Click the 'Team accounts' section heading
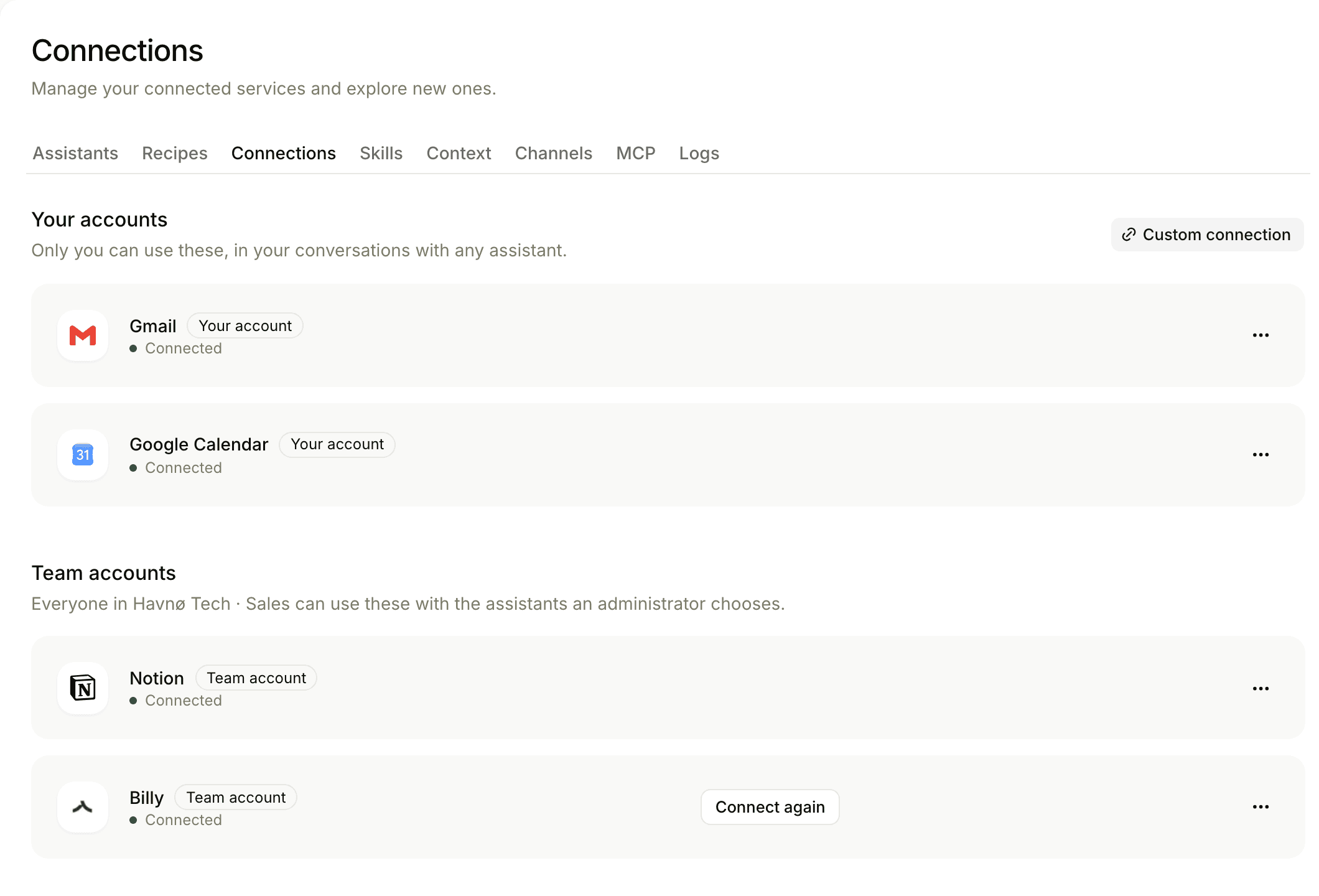Viewport: 1319px width, 896px height. 104,573
